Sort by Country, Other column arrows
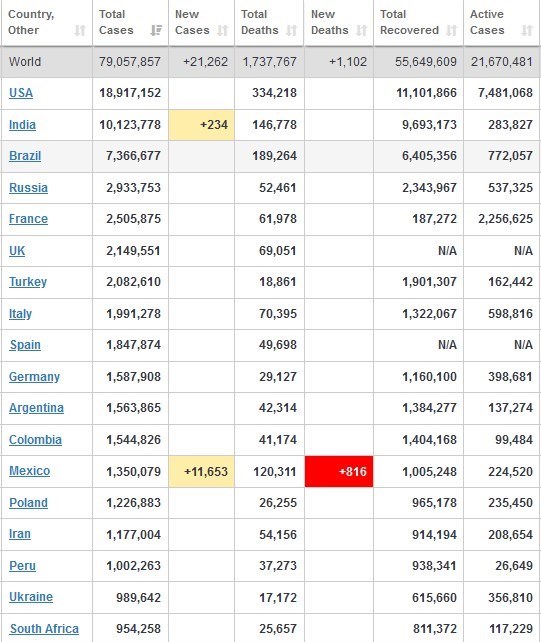 (x=80, y=30)
